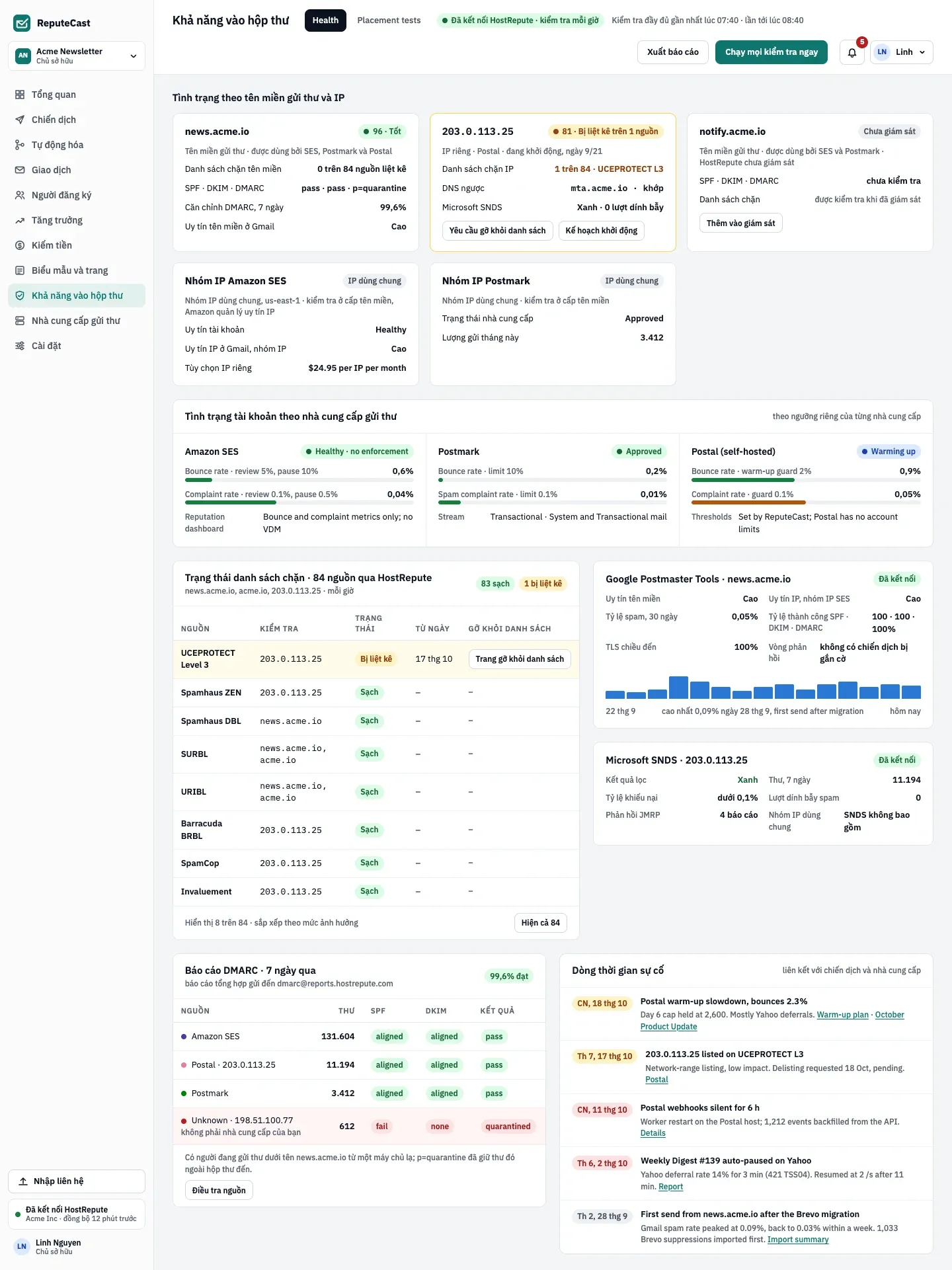Click the Chiến dịch paper-plane icon

click(x=20, y=120)
